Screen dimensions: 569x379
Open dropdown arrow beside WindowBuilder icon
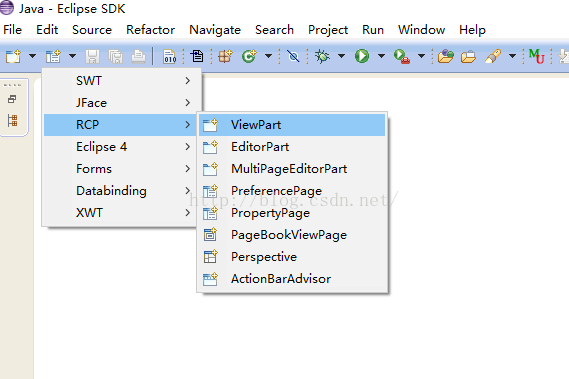73,56
